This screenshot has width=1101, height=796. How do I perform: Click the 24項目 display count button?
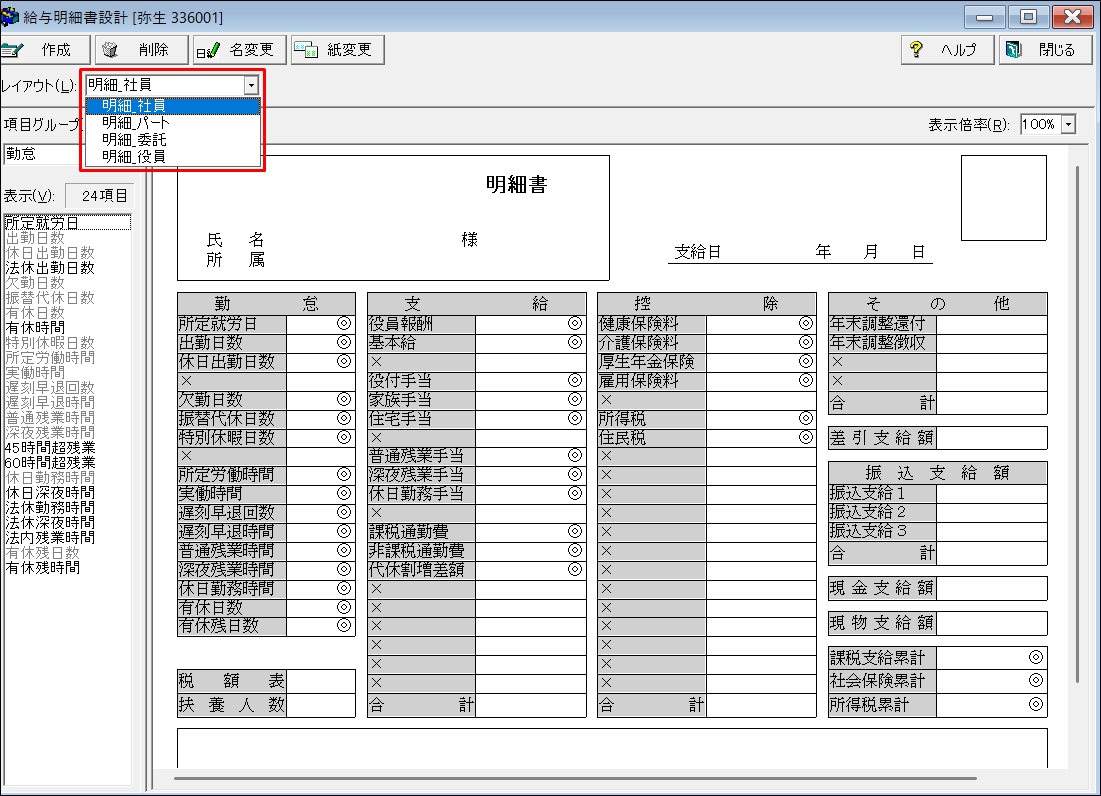click(98, 196)
